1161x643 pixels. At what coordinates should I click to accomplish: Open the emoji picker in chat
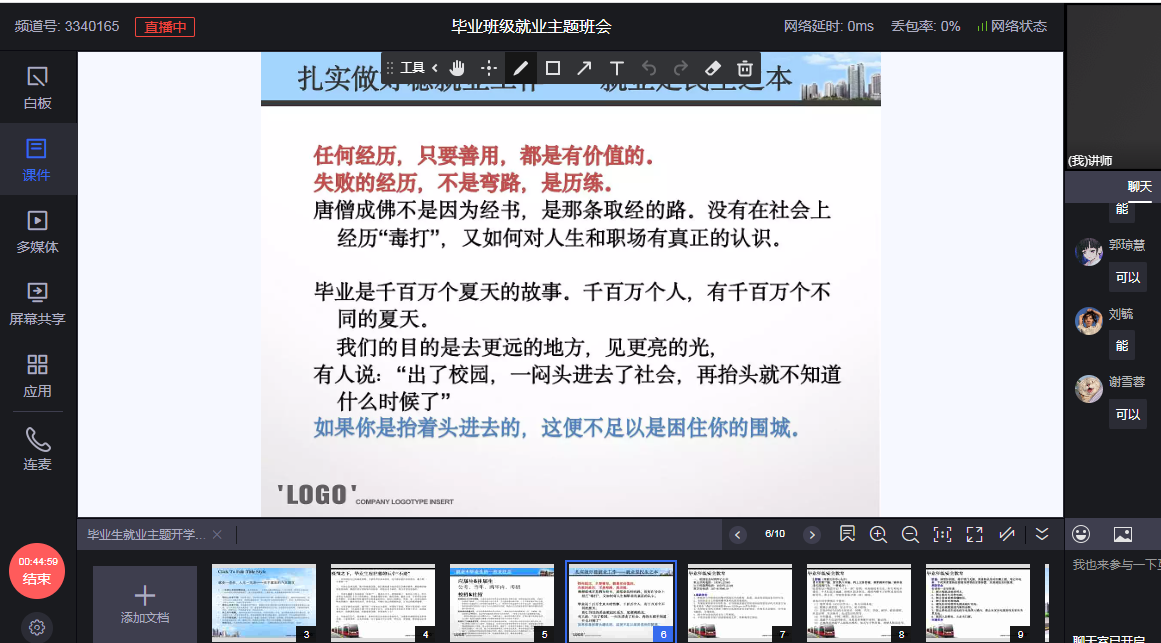1081,534
